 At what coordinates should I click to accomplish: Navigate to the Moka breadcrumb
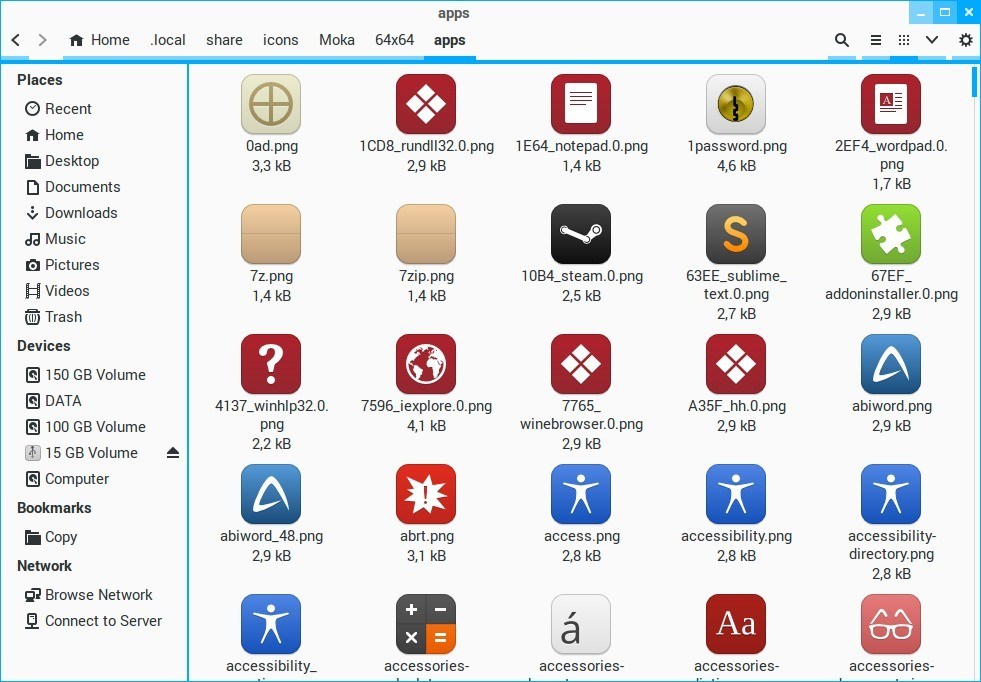336,40
